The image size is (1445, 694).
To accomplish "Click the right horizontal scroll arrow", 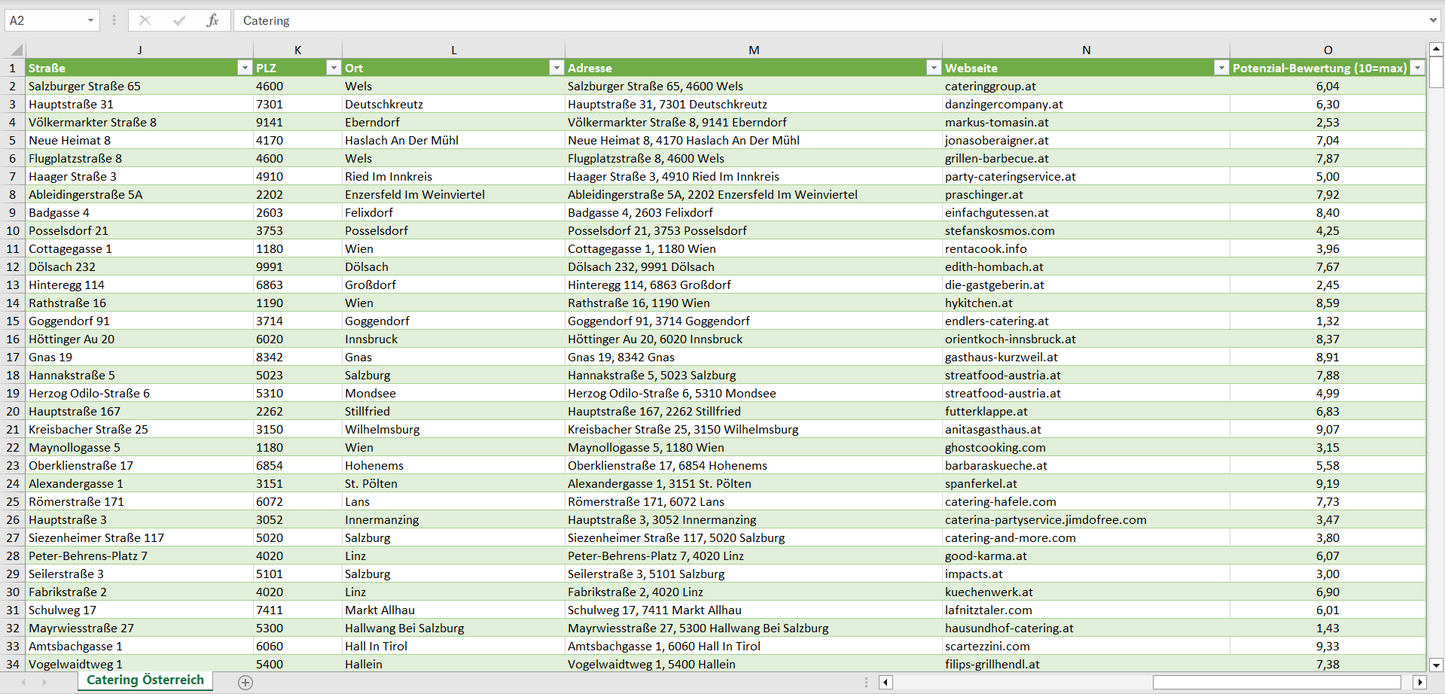I will click(1419, 682).
